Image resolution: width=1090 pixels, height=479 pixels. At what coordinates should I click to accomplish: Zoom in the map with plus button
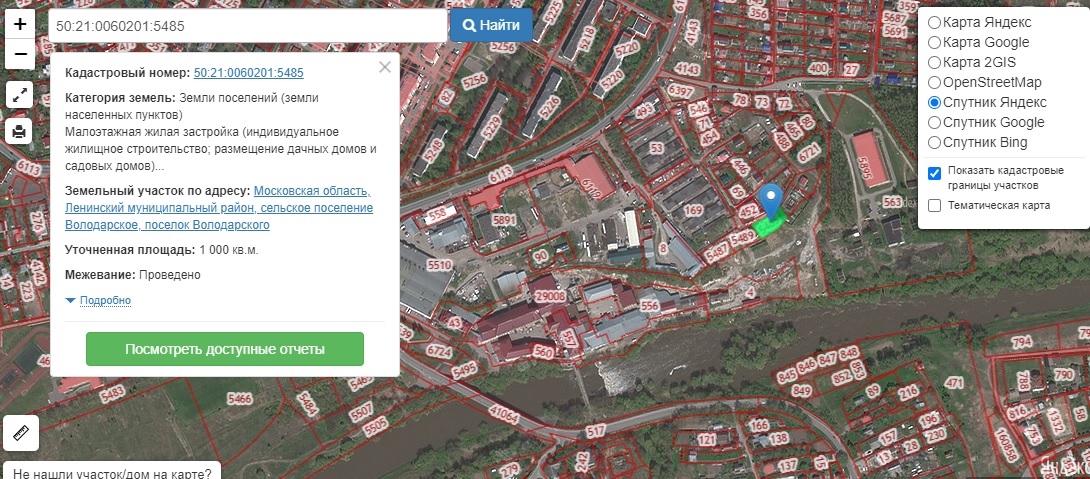(20, 24)
